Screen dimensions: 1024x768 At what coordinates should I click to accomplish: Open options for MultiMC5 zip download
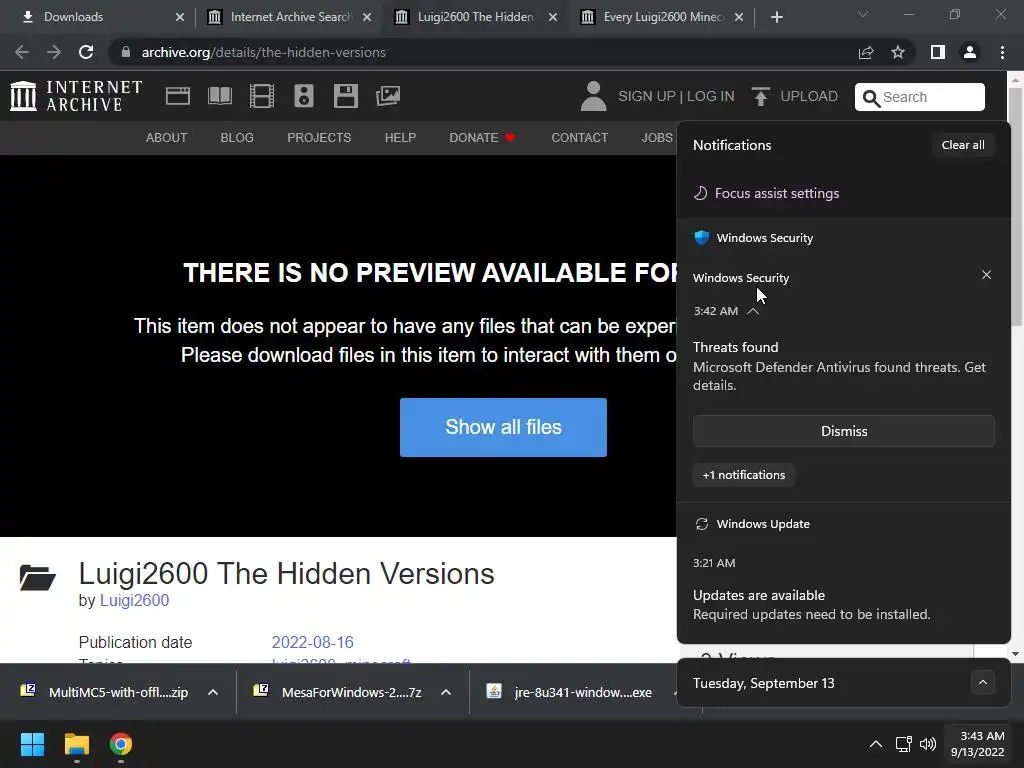point(213,692)
